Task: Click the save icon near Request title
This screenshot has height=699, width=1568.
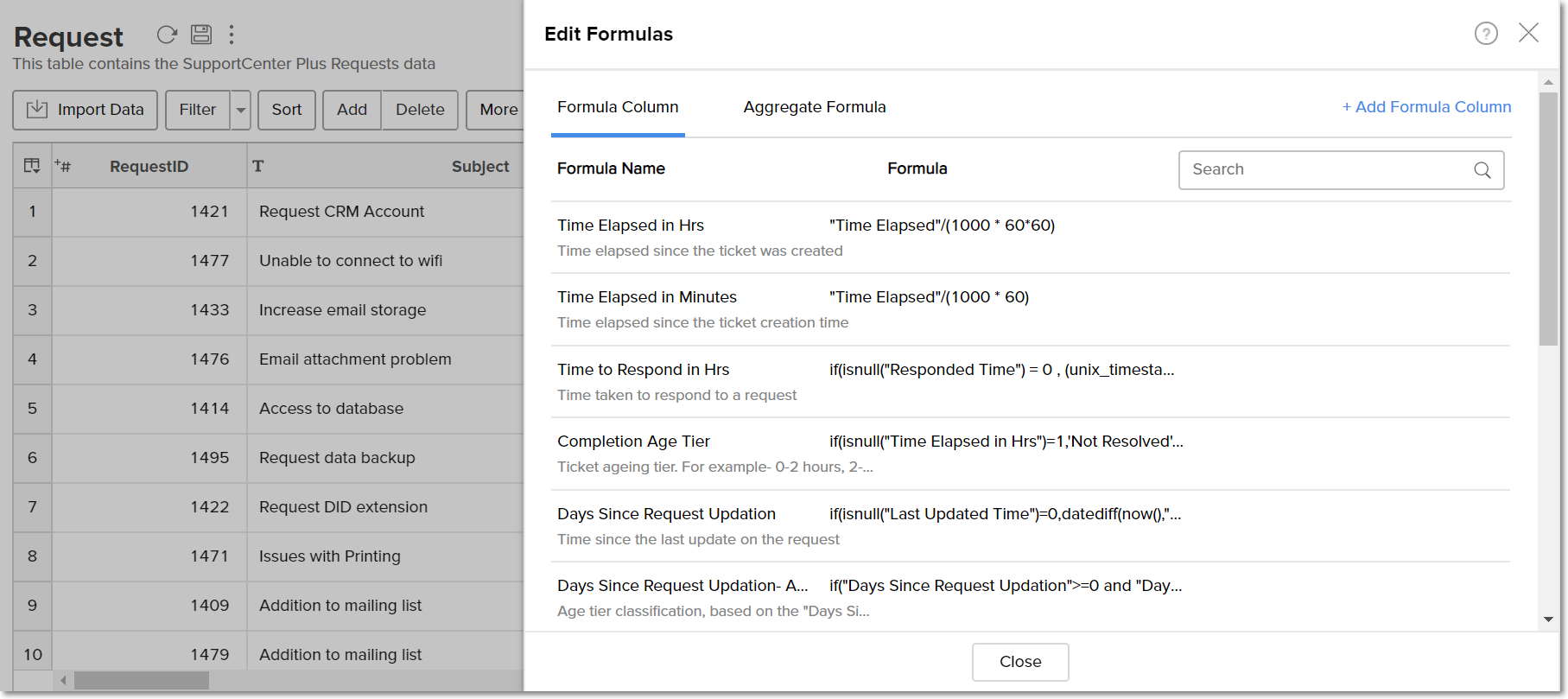Action: click(x=201, y=35)
